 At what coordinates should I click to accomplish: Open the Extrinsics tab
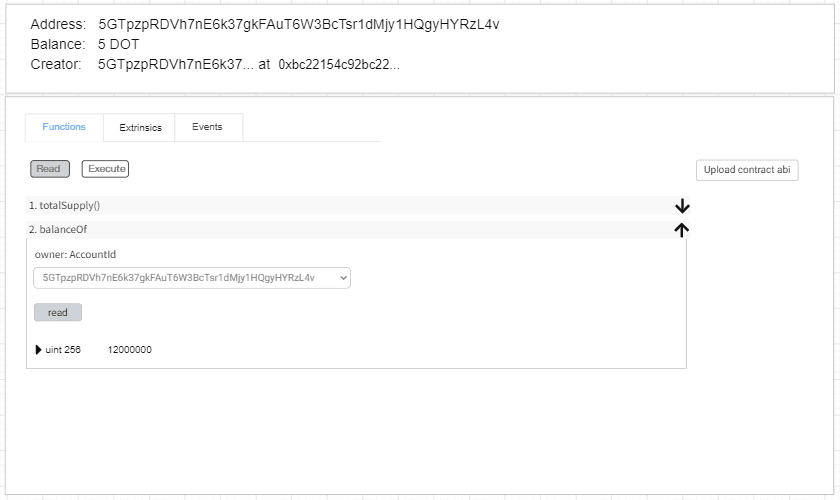140,128
